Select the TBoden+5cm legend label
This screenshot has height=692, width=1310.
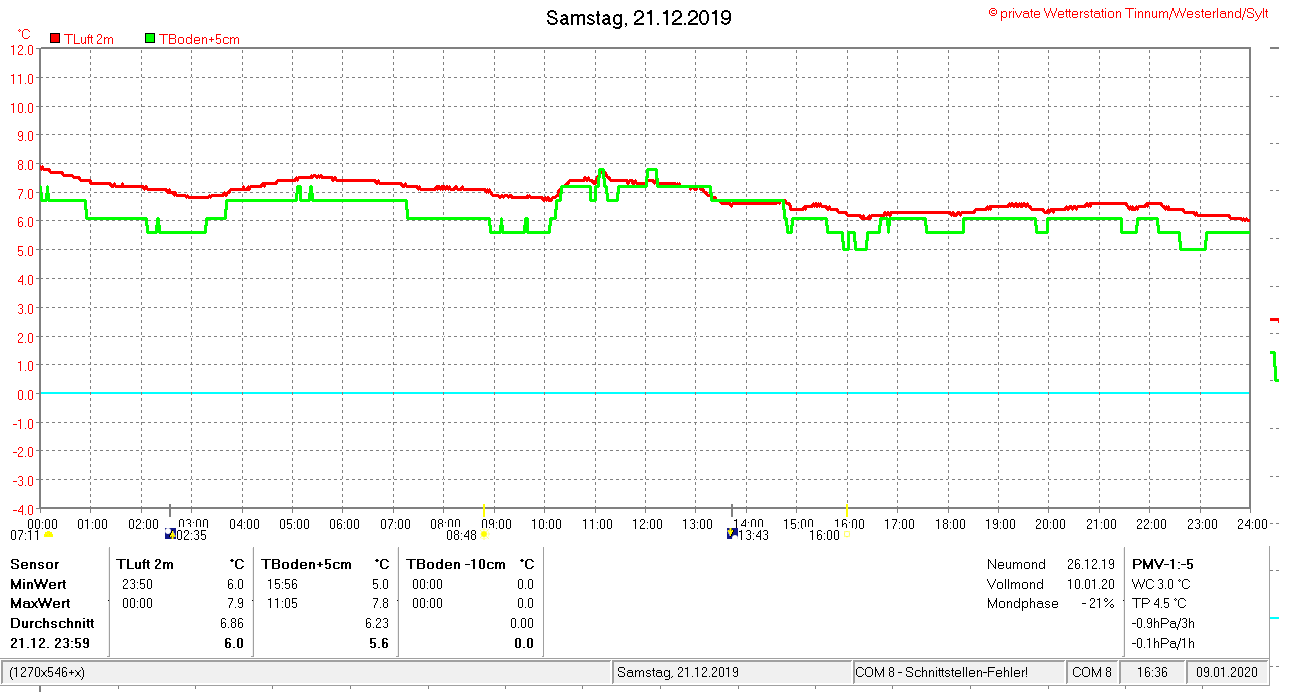tap(199, 39)
